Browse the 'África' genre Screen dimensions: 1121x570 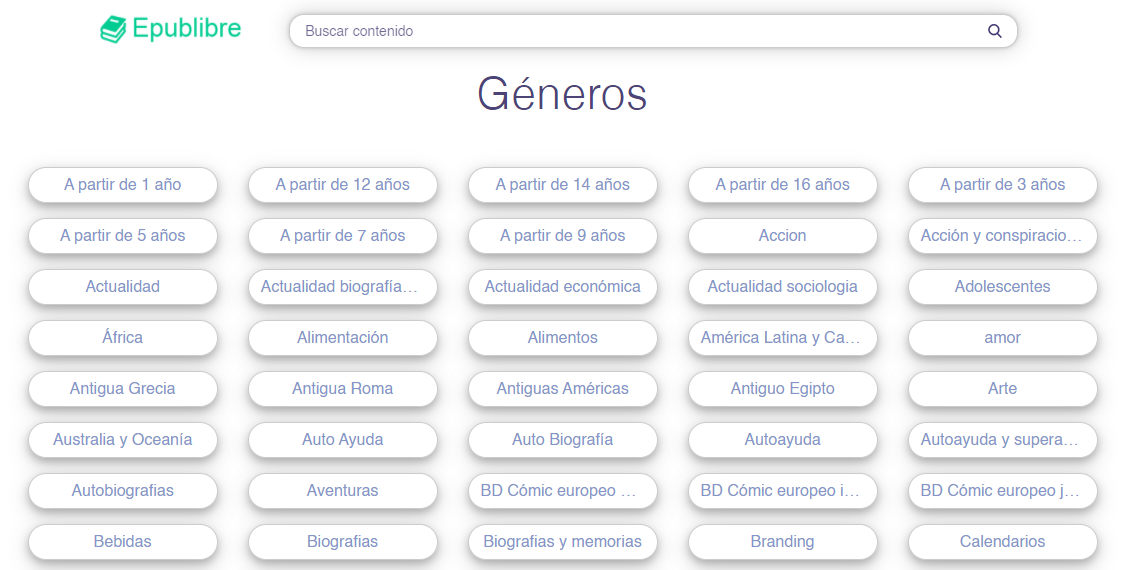tap(123, 338)
